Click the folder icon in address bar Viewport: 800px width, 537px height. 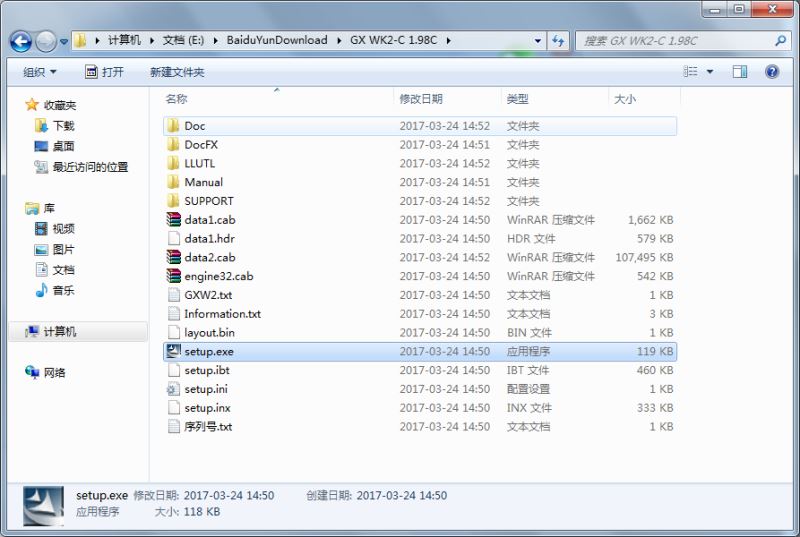80,40
